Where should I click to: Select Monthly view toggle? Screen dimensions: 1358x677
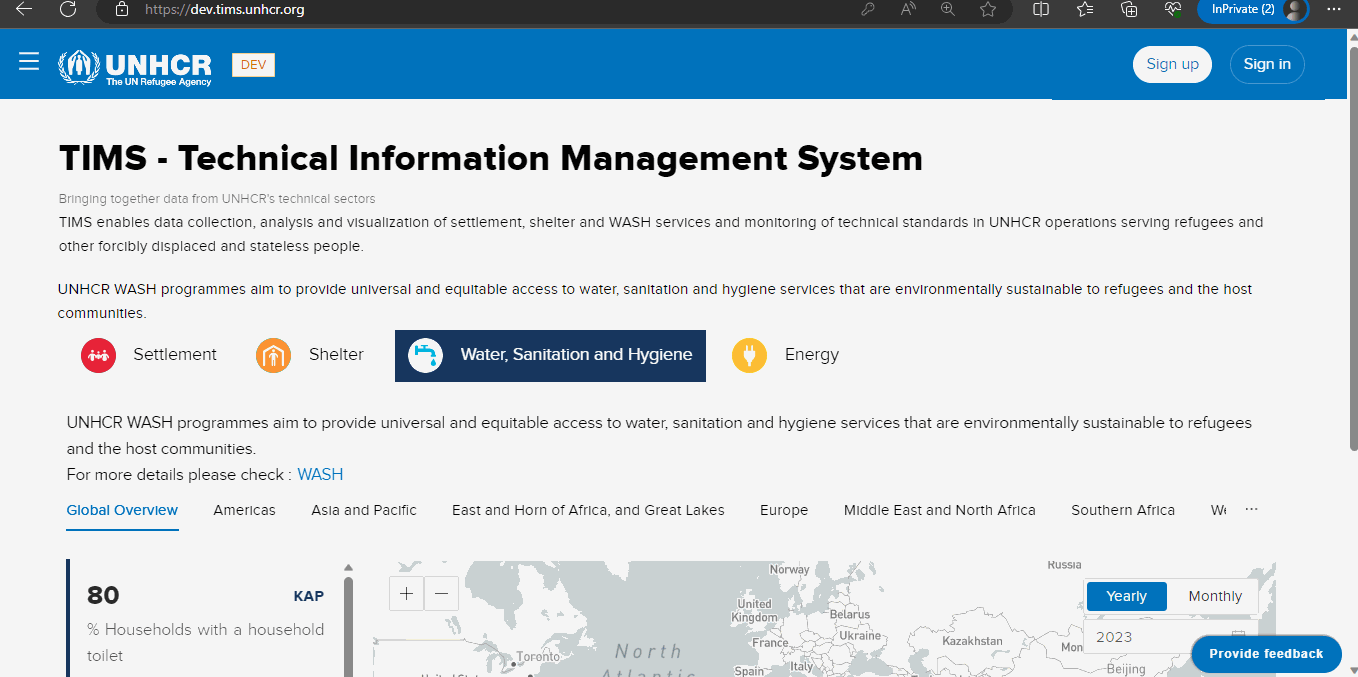click(x=1215, y=597)
